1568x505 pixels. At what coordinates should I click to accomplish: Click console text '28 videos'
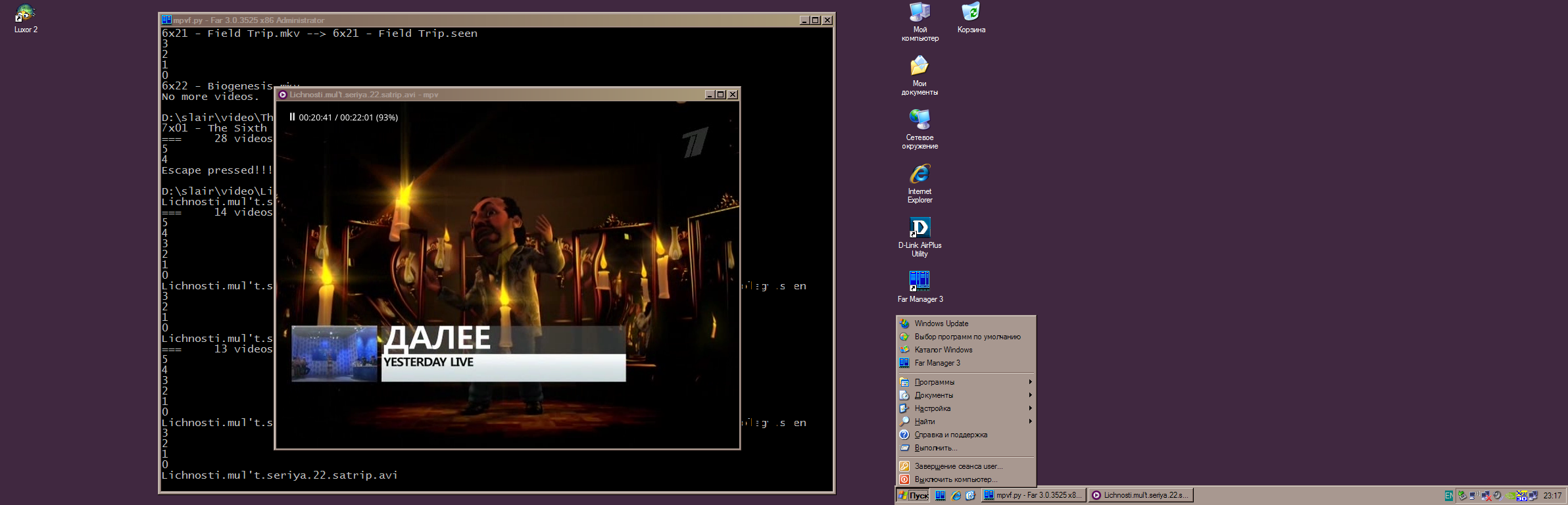243,139
